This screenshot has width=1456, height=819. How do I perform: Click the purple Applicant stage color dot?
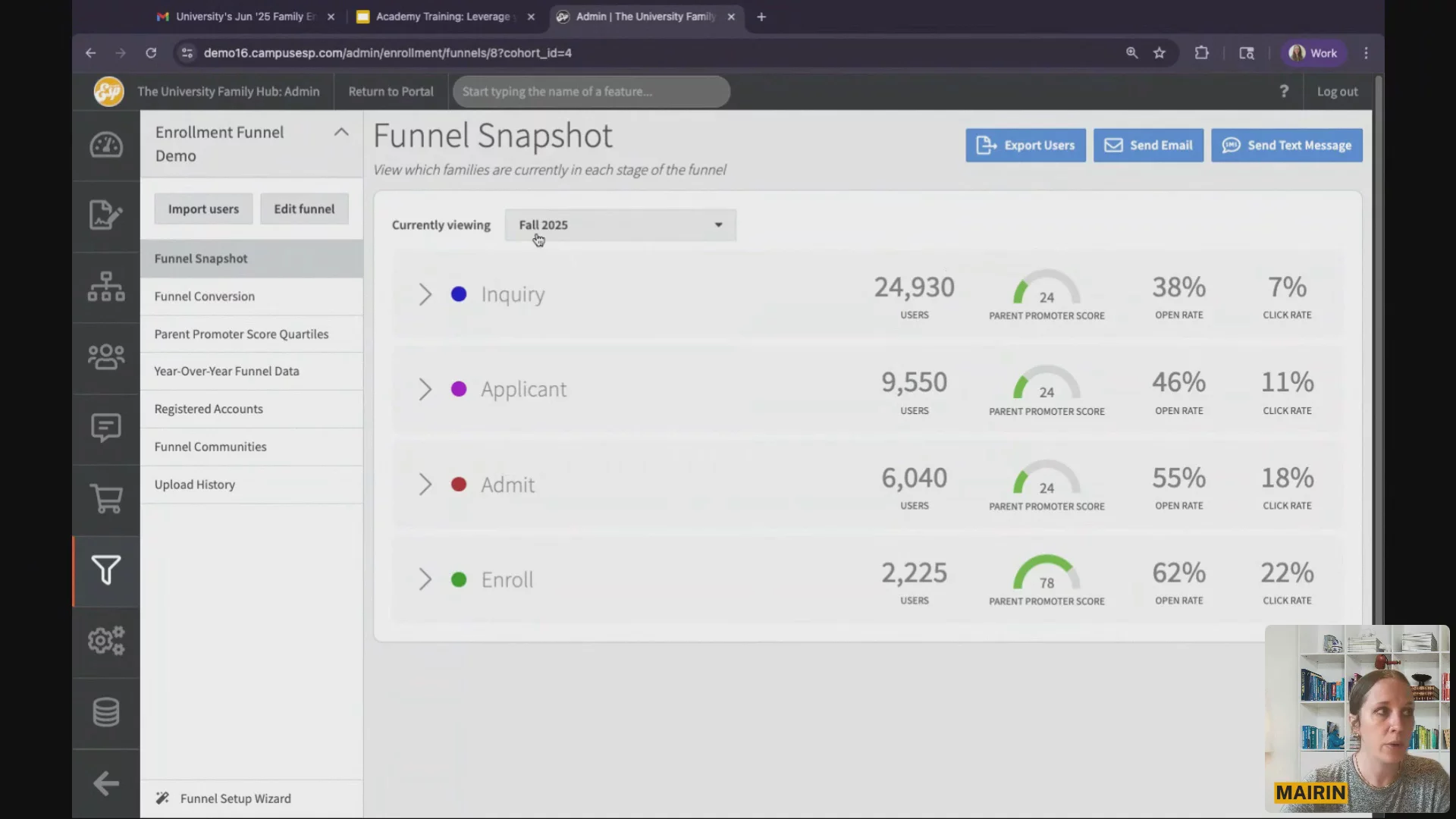pyautogui.click(x=459, y=390)
